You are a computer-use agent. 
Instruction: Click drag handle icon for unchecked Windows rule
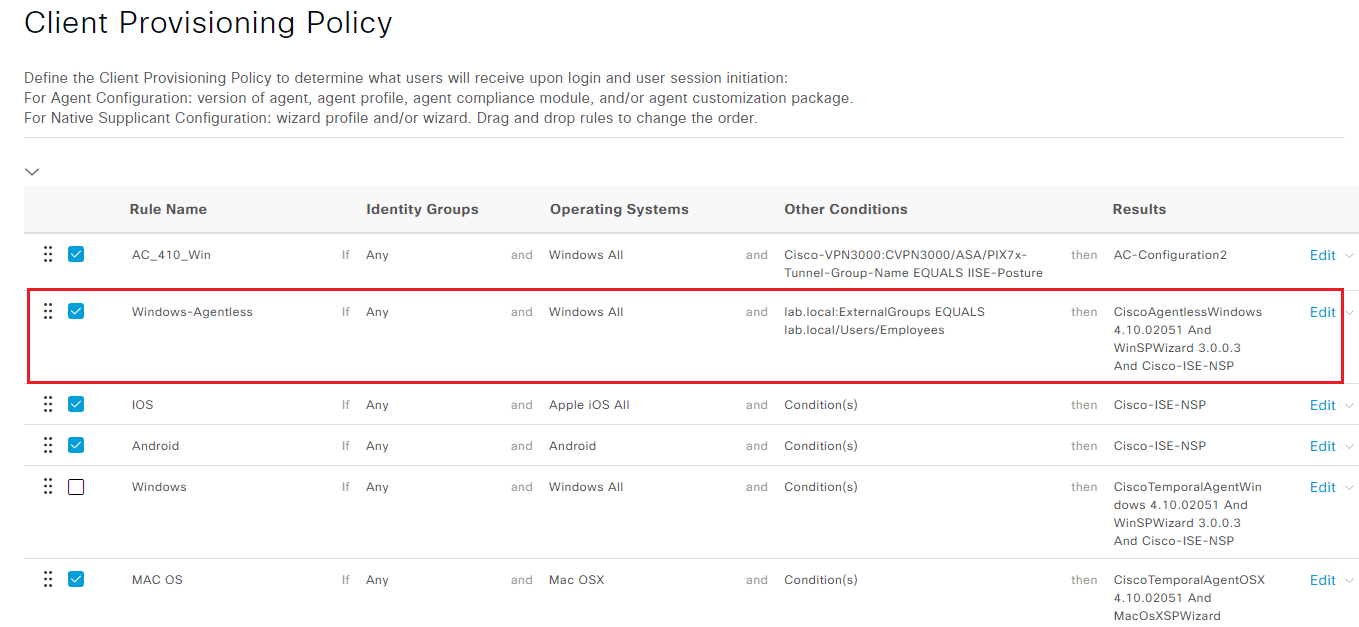pos(48,486)
